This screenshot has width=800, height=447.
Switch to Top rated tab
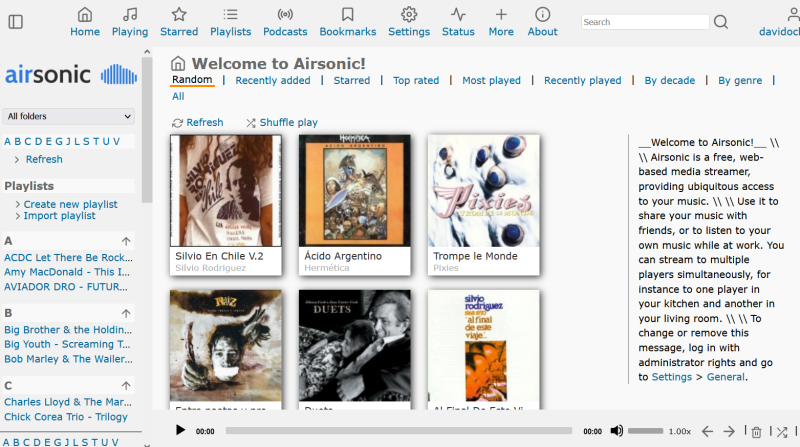click(x=416, y=80)
